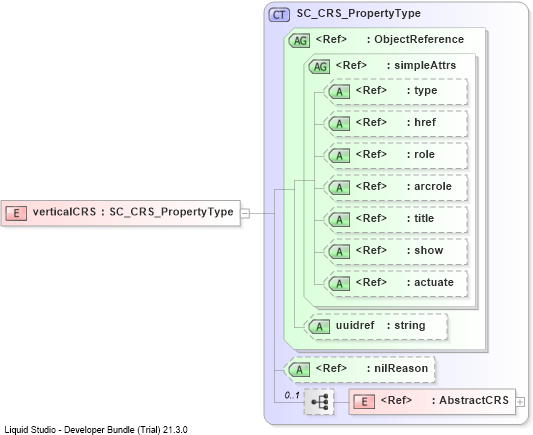
Task: Select the ': title' attribute label
Action: 420,218
